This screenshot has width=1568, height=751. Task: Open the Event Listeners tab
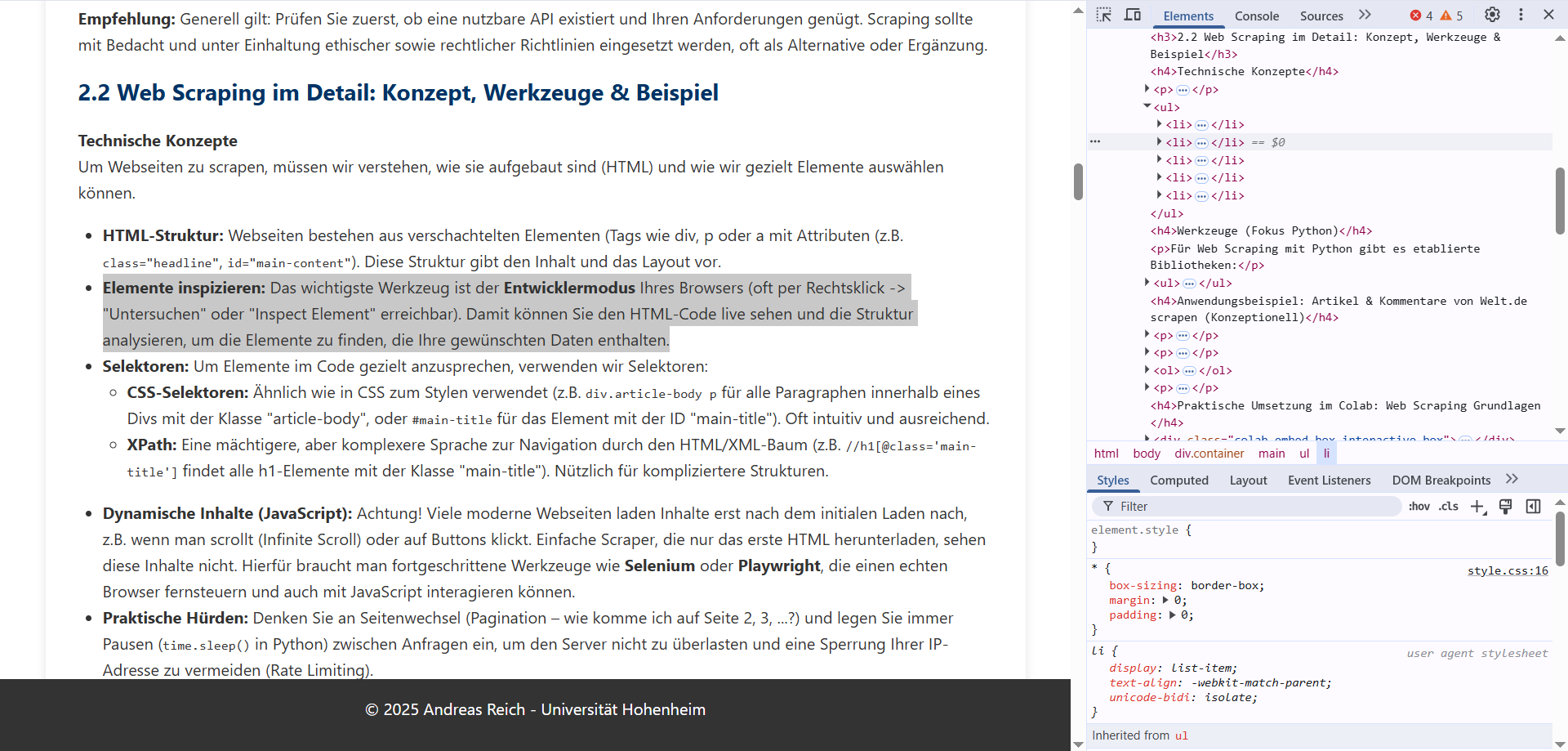(x=1329, y=481)
